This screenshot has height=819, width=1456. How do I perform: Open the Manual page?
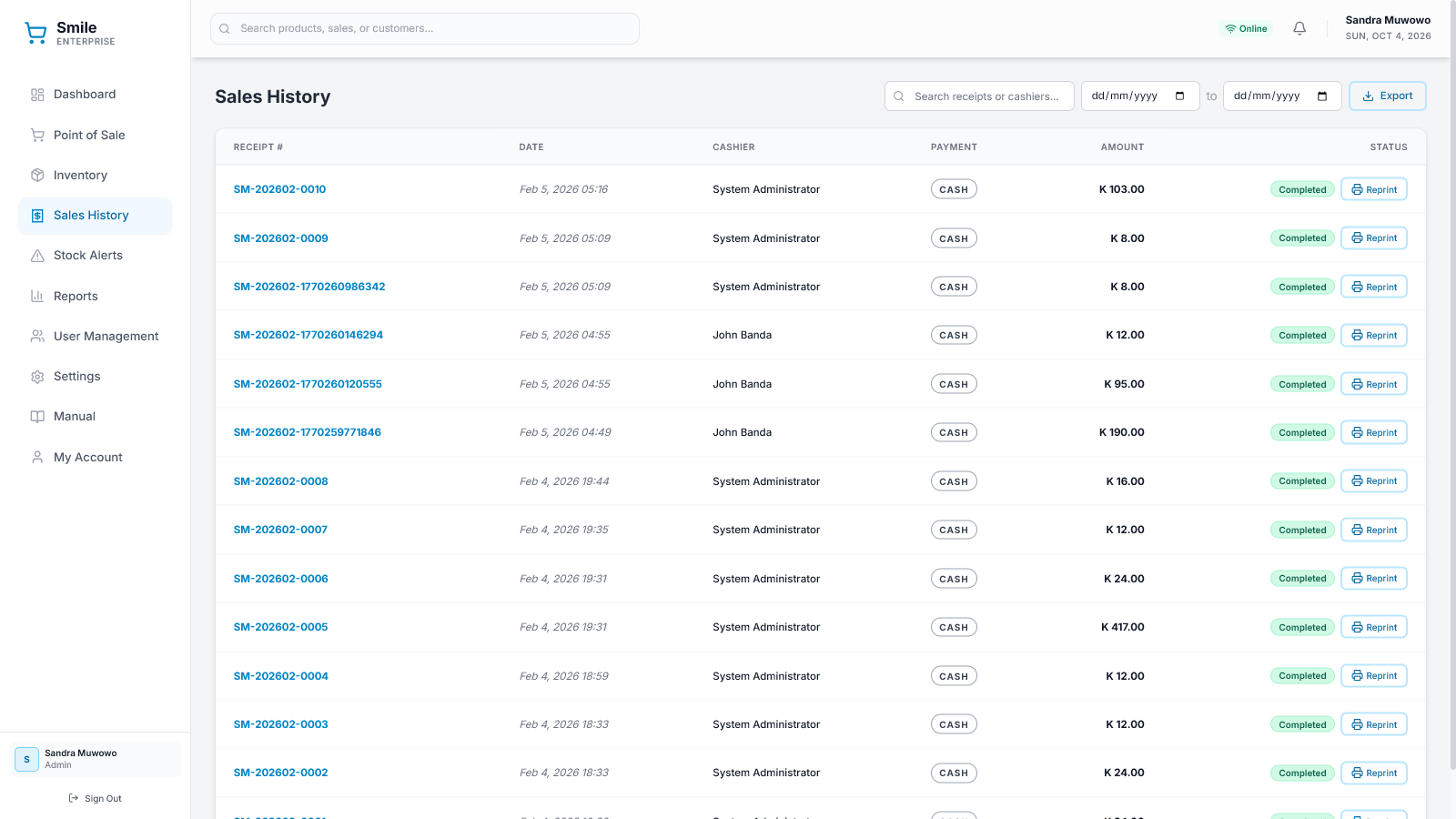click(95, 417)
